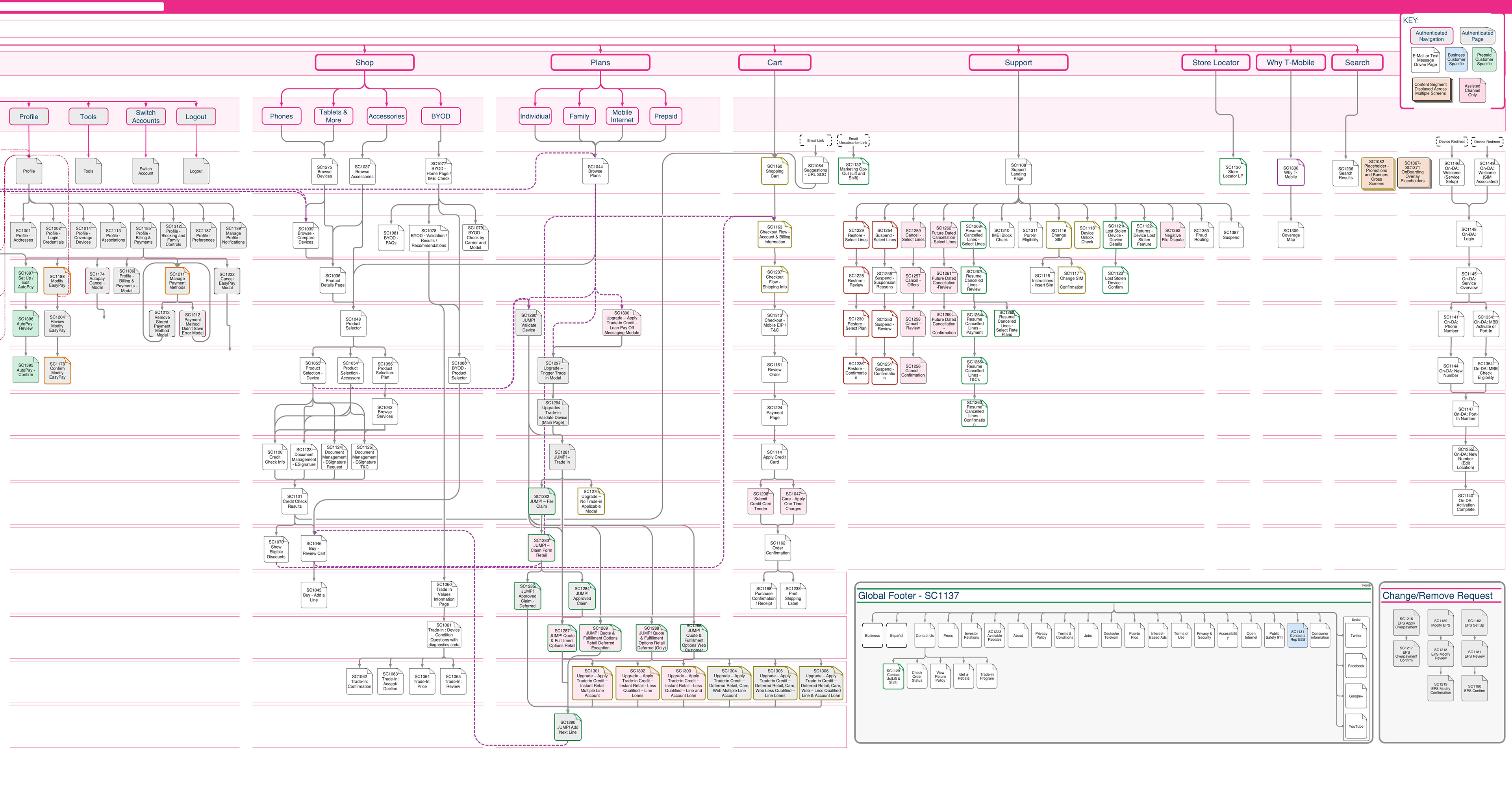Click the SC1162 Order Confirmation node
The height and width of the screenshot is (795, 1512).
(778, 548)
